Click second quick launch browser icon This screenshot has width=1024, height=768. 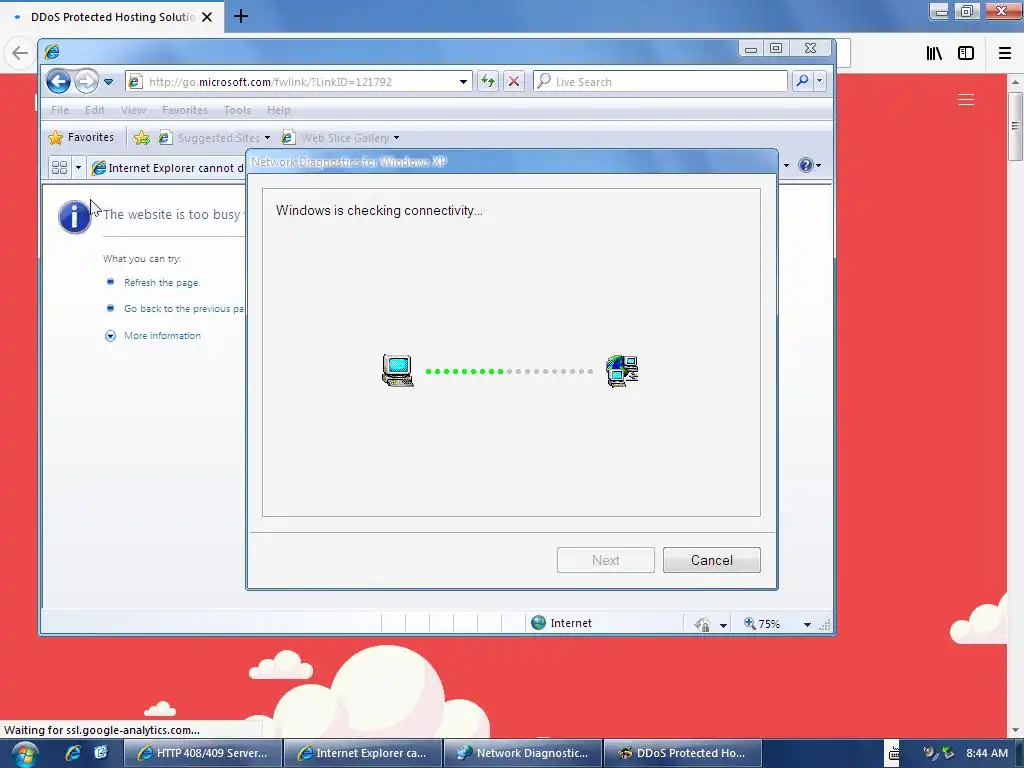tap(101, 753)
